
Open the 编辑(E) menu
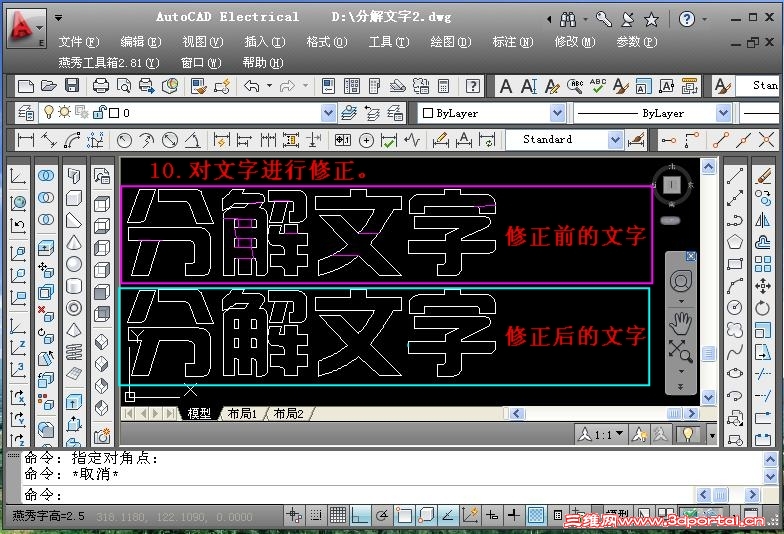[141, 42]
